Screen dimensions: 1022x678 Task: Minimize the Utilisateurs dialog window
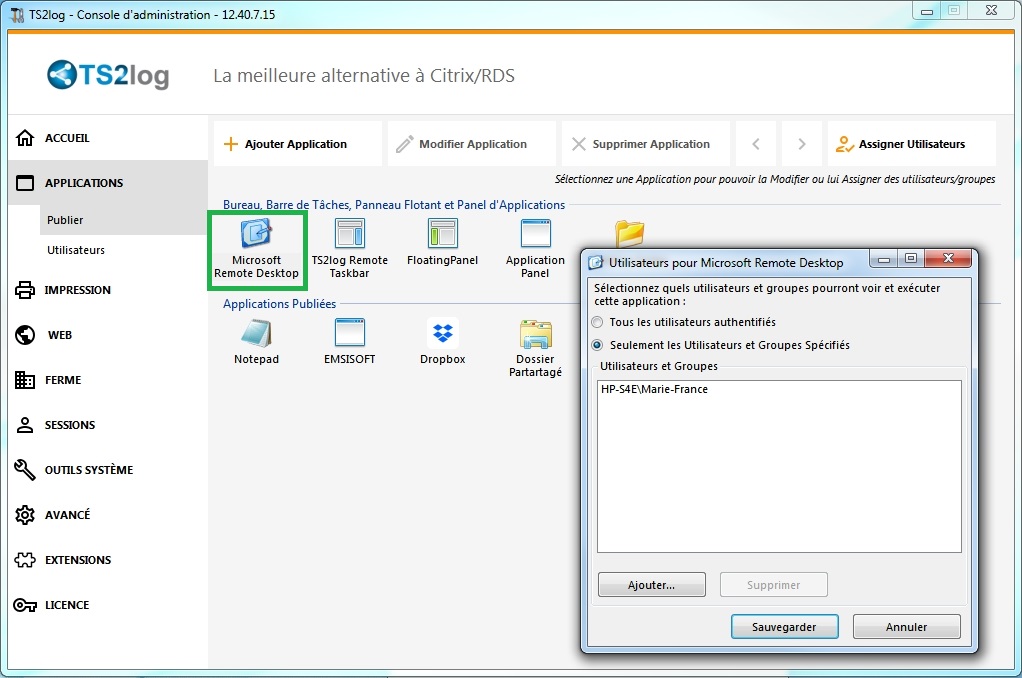884,259
